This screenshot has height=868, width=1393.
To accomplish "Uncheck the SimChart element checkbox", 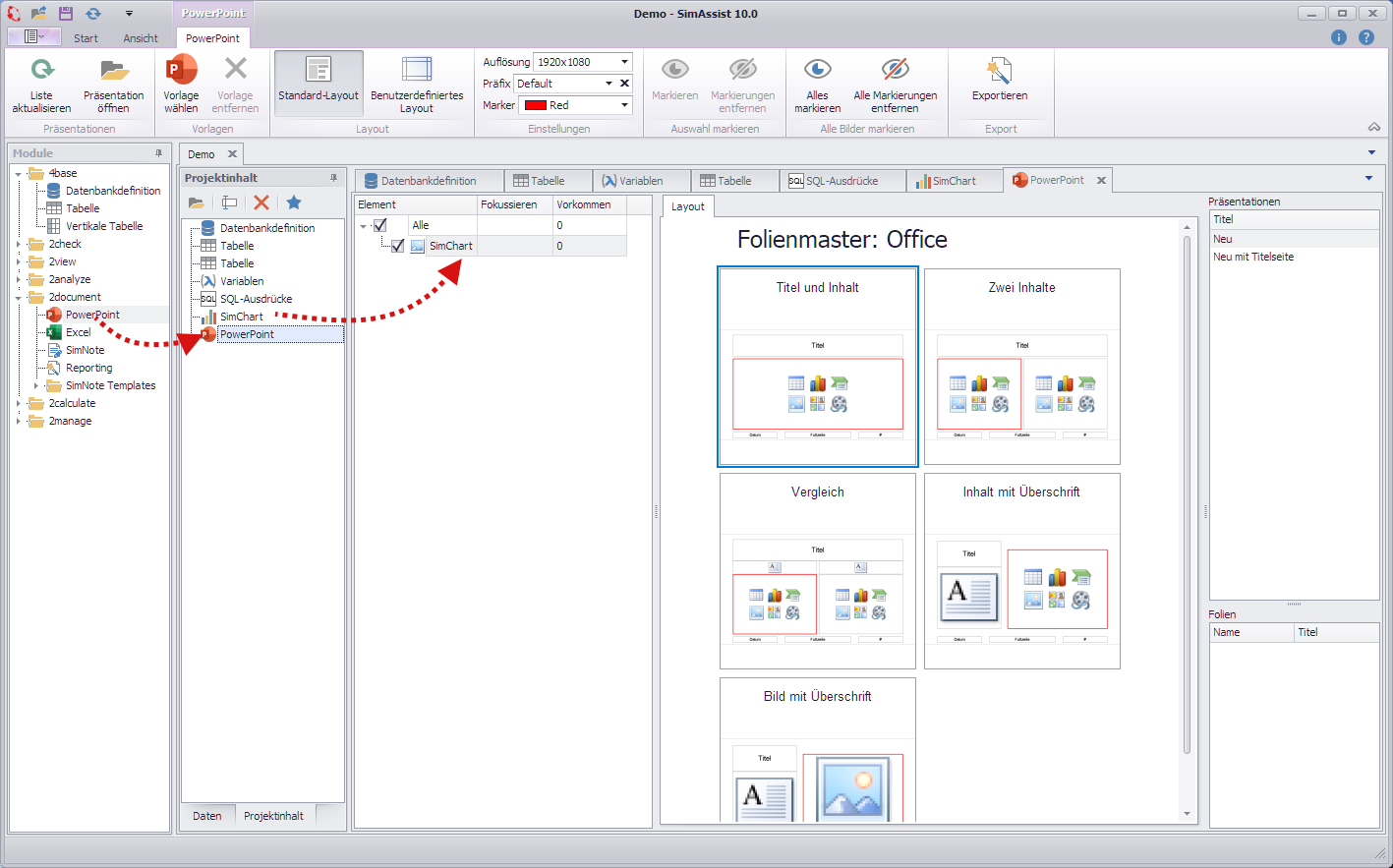I will coord(397,246).
